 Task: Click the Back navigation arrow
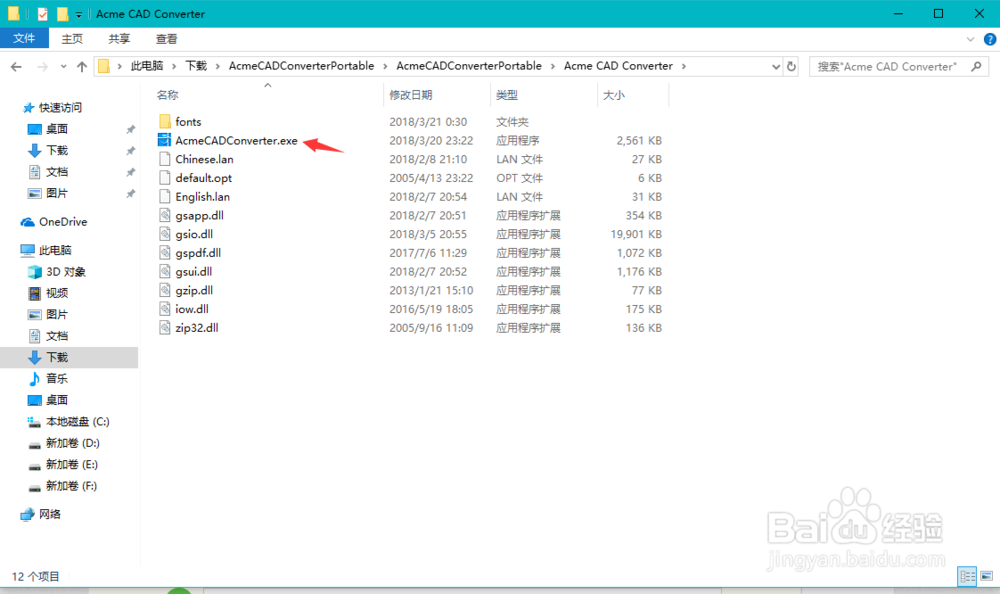[x=17, y=66]
